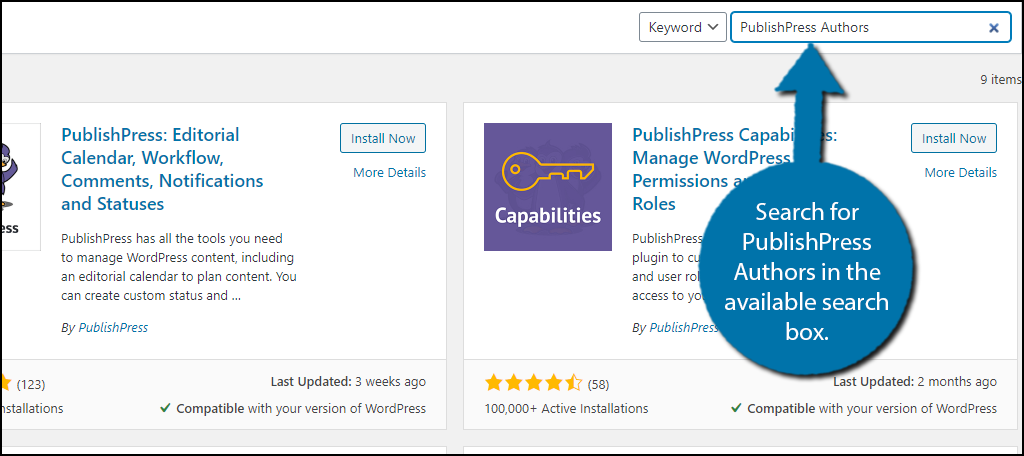The height and width of the screenshot is (456, 1024).
Task: Open More Details for PublishPress Editorial Calendar
Action: tap(389, 172)
